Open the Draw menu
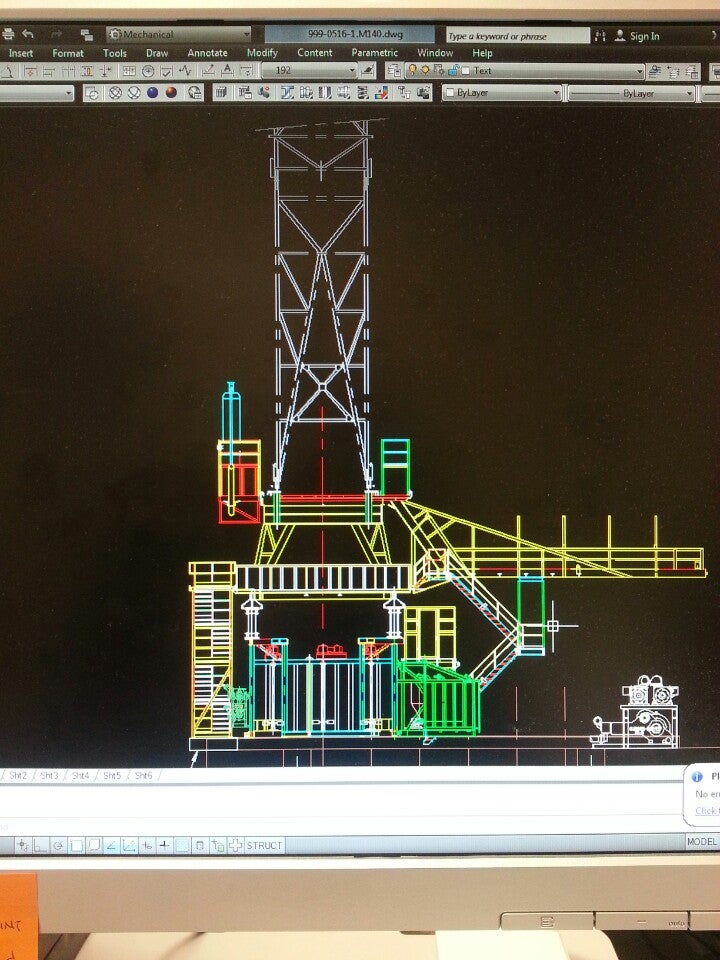Screen dimensions: 720x960 click(157, 53)
